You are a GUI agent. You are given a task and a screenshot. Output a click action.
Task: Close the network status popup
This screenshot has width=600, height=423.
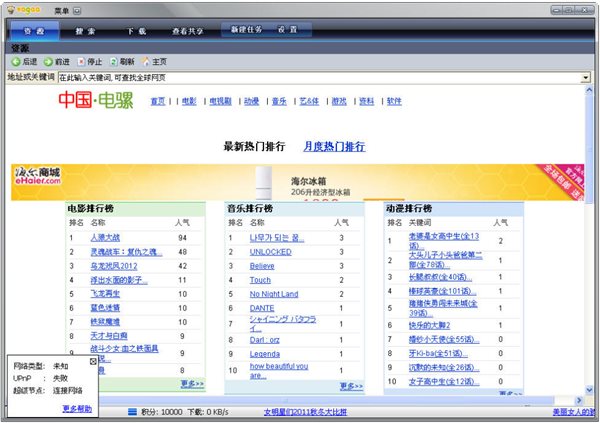[x=93, y=361]
